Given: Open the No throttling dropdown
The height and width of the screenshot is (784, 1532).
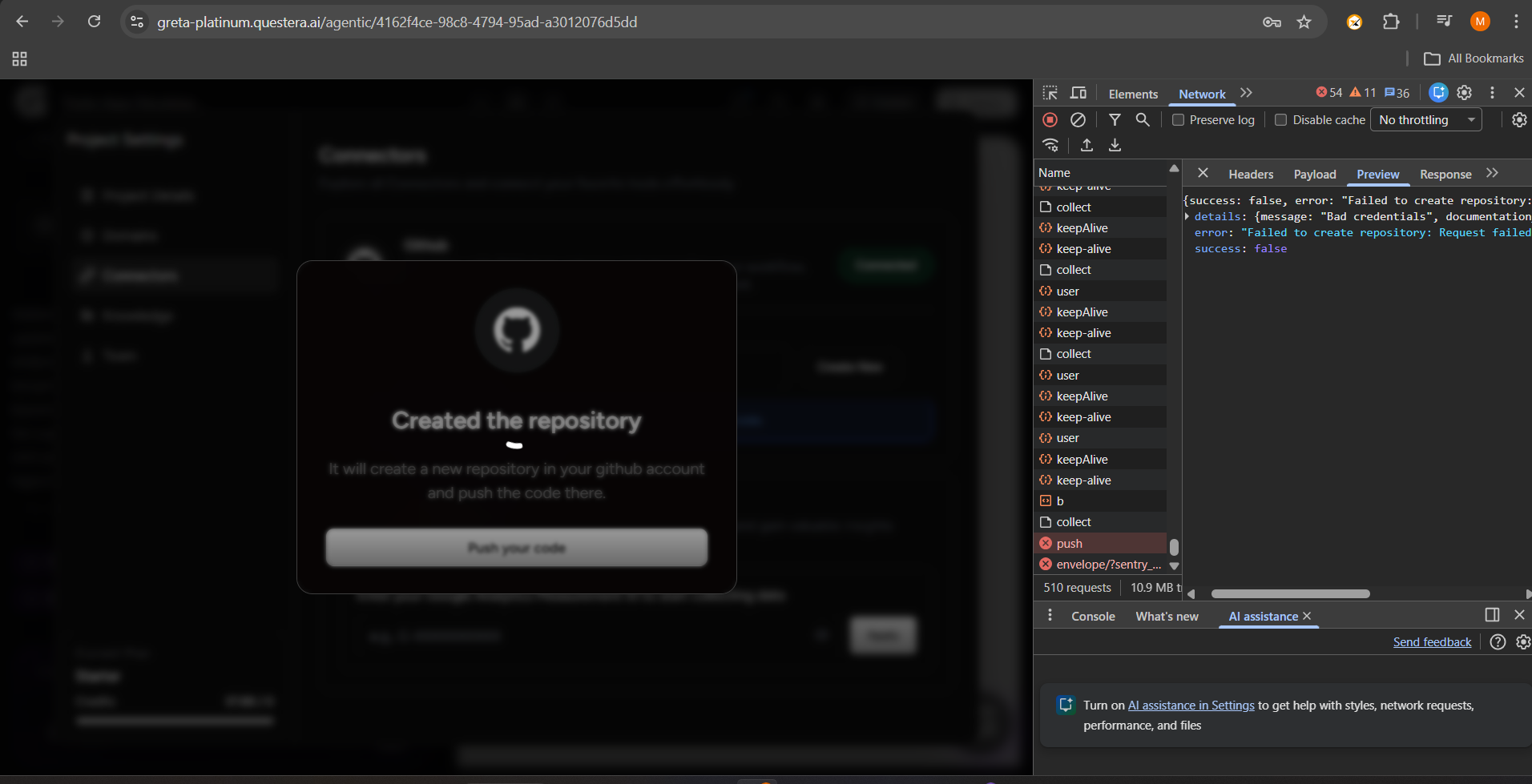Looking at the screenshot, I should [x=1426, y=120].
